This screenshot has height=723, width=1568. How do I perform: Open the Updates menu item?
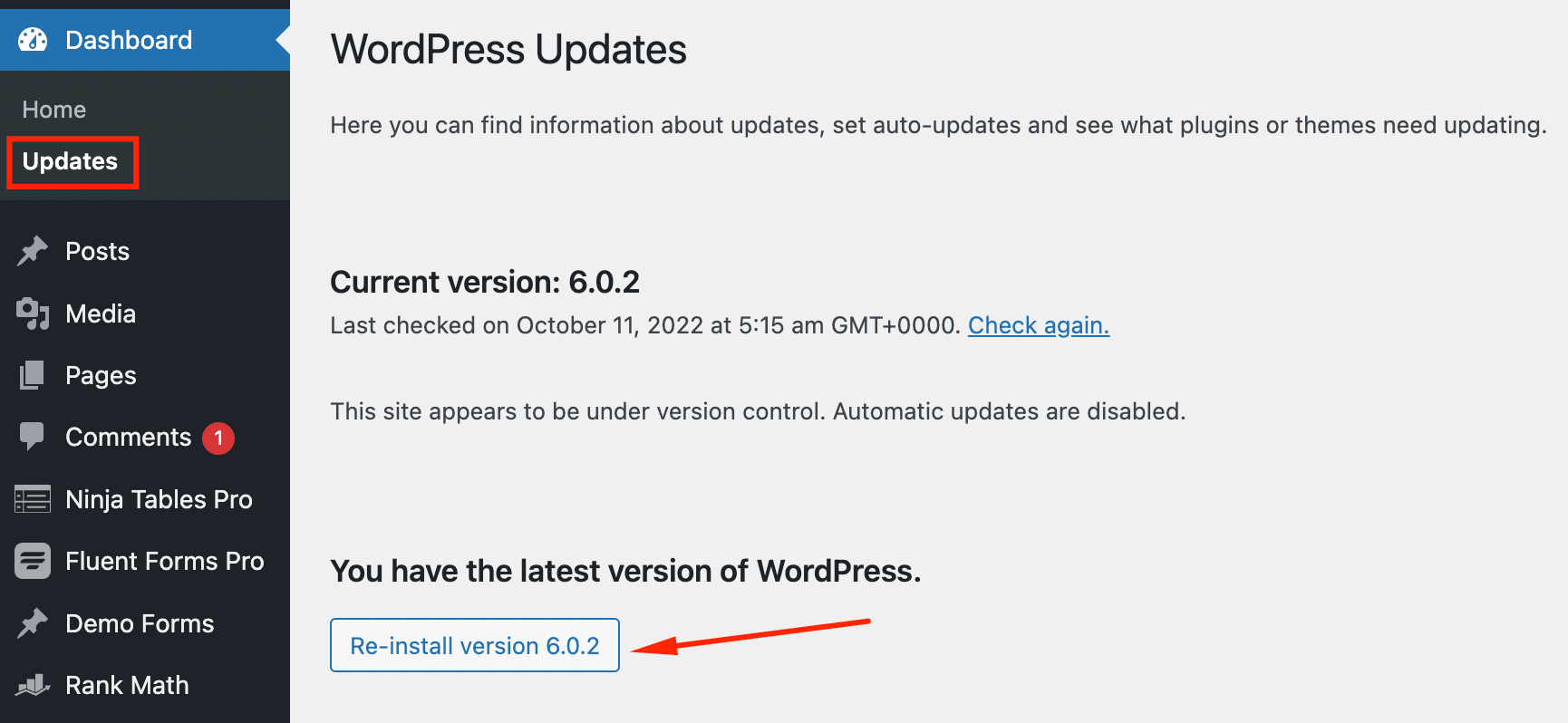click(x=70, y=162)
